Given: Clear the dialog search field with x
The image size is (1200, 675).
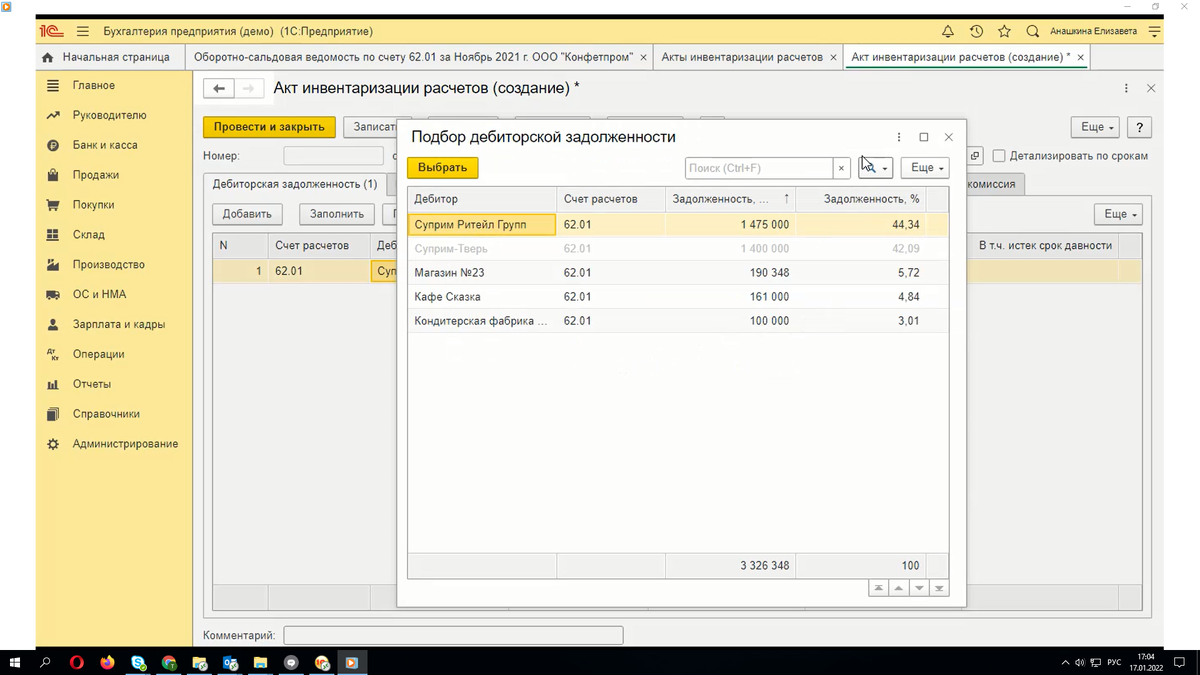Looking at the screenshot, I should [842, 168].
